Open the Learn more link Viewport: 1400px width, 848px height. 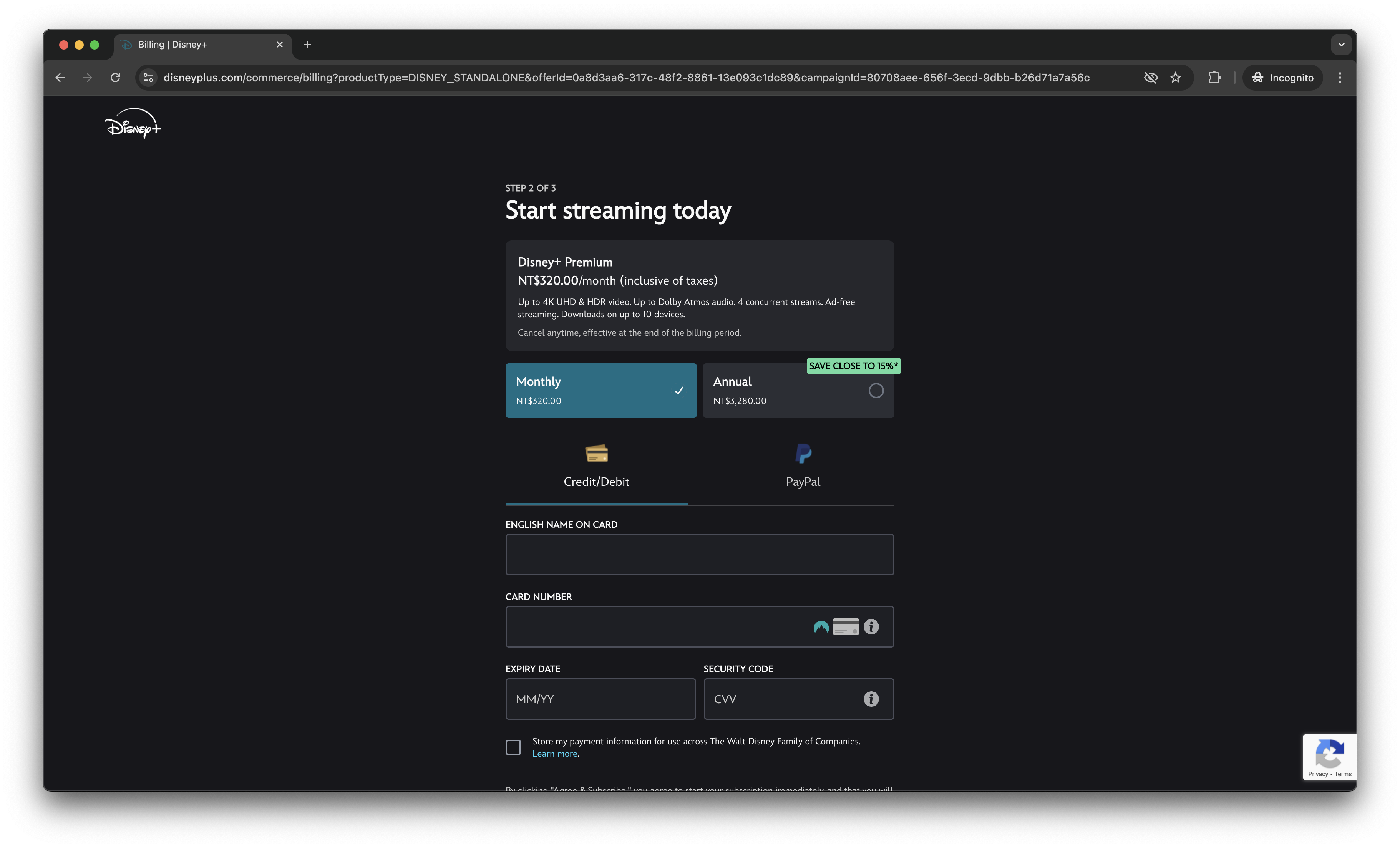tap(554, 754)
